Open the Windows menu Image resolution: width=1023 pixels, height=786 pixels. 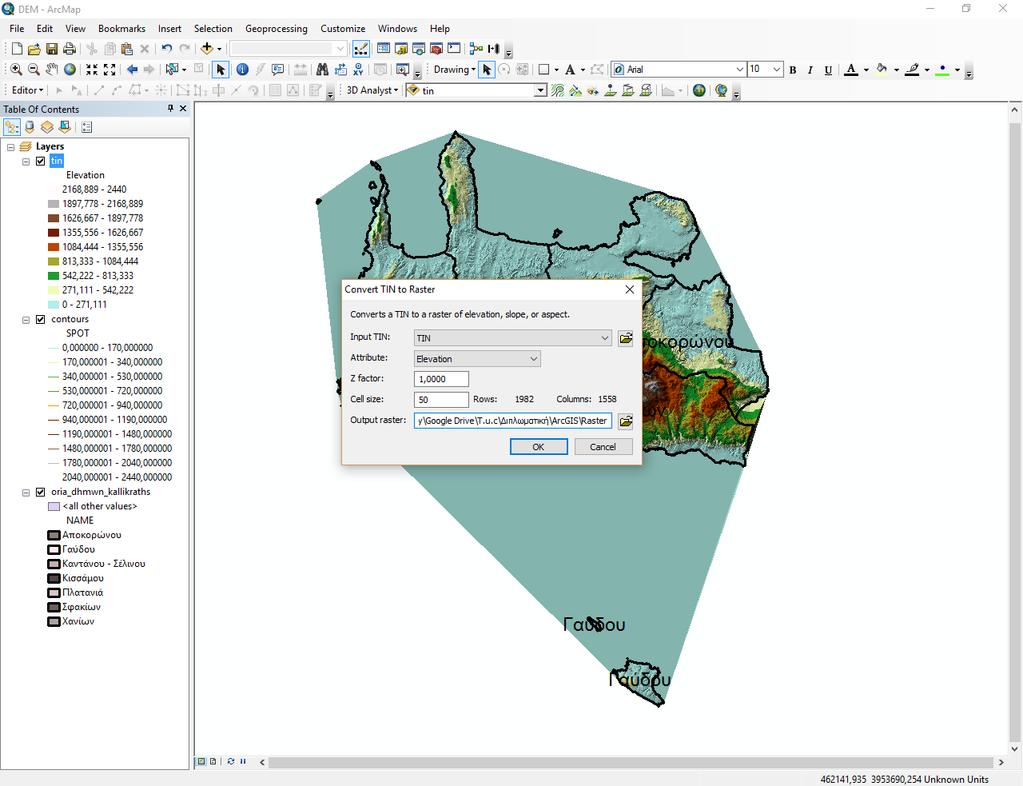pyautogui.click(x=397, y=29)
